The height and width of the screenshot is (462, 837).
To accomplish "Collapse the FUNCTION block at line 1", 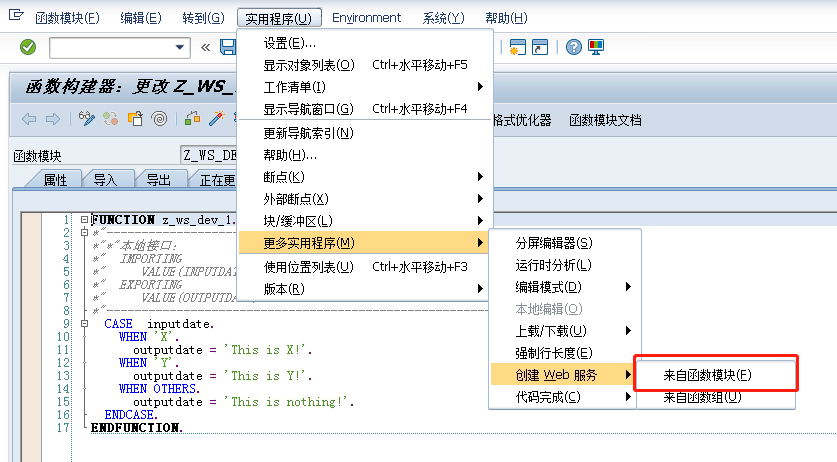I will click(x=84, y=219).
